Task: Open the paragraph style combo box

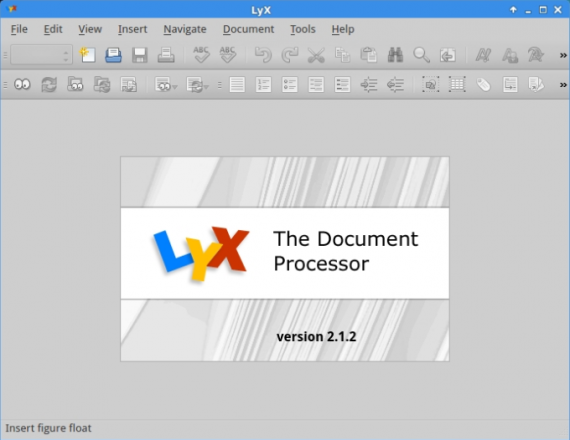Action: click(x=41, y=55)
